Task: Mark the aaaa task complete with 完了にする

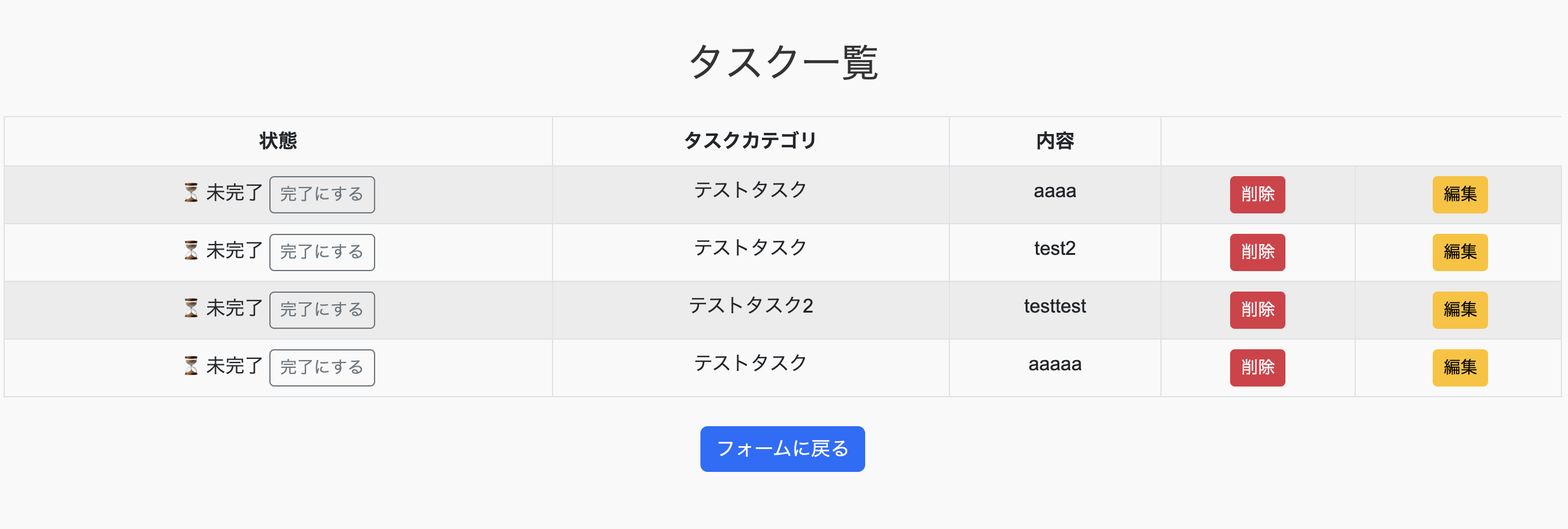Action: 322,195
